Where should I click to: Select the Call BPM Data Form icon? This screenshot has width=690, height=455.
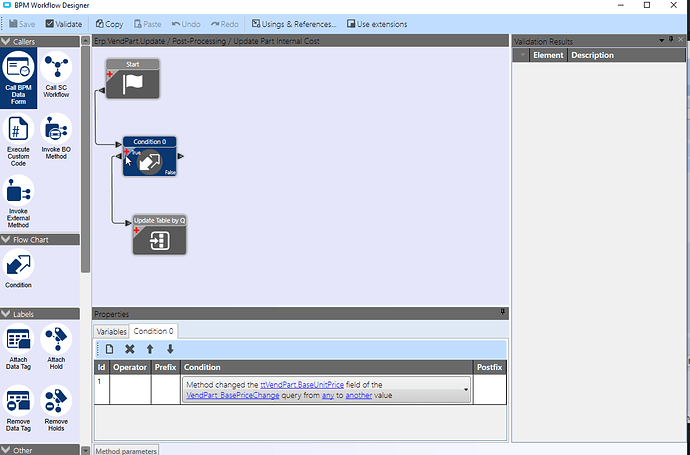tap(18, 78)
